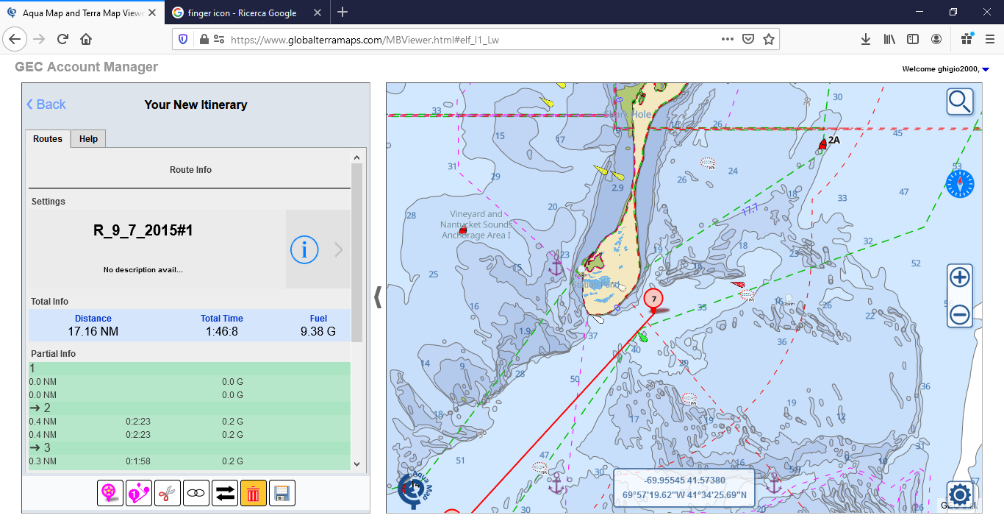Select waypoint 7 marker on the map
Image resolution: width=1004 pixels, height=532 pixels.
653,299
